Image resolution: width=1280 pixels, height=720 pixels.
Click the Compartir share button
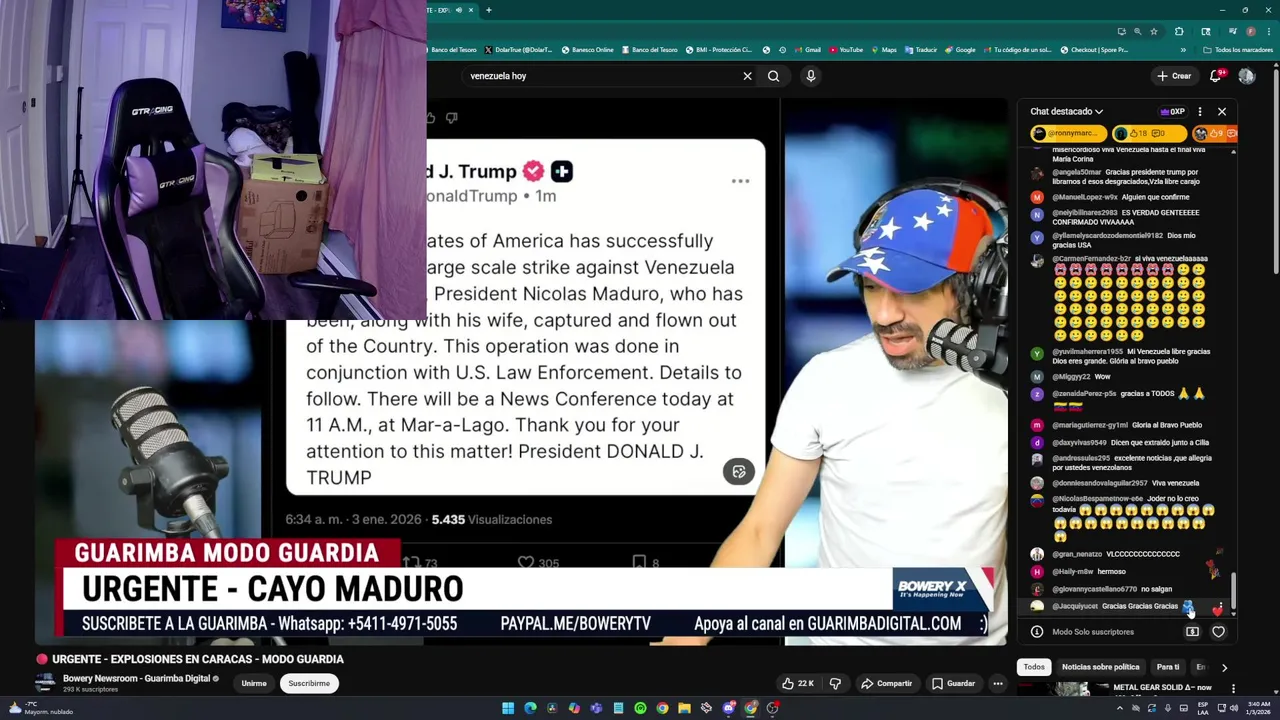coord(887,684)
